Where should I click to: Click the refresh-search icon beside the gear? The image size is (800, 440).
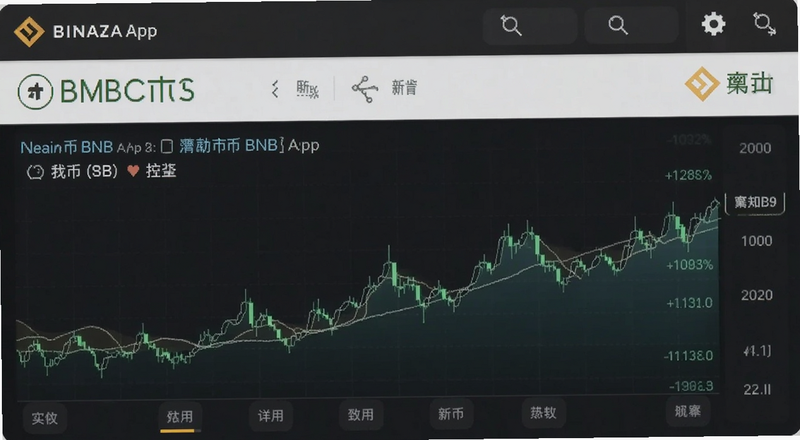[764, 24]
